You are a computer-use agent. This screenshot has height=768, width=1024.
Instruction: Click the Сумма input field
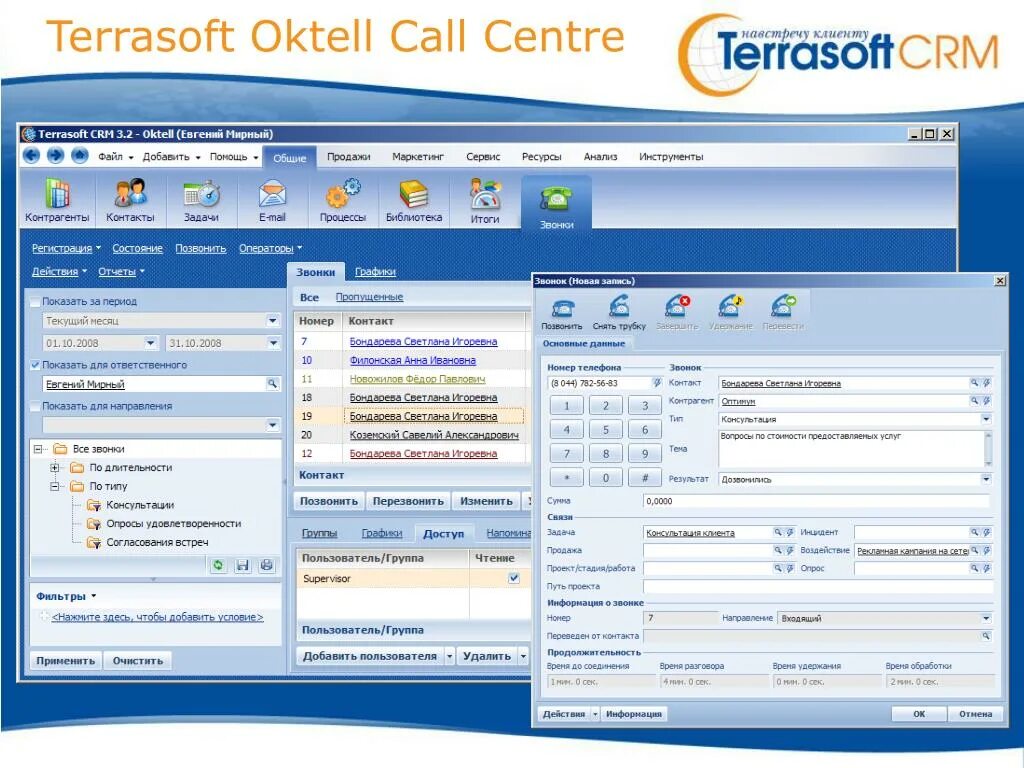click(816, 502)
